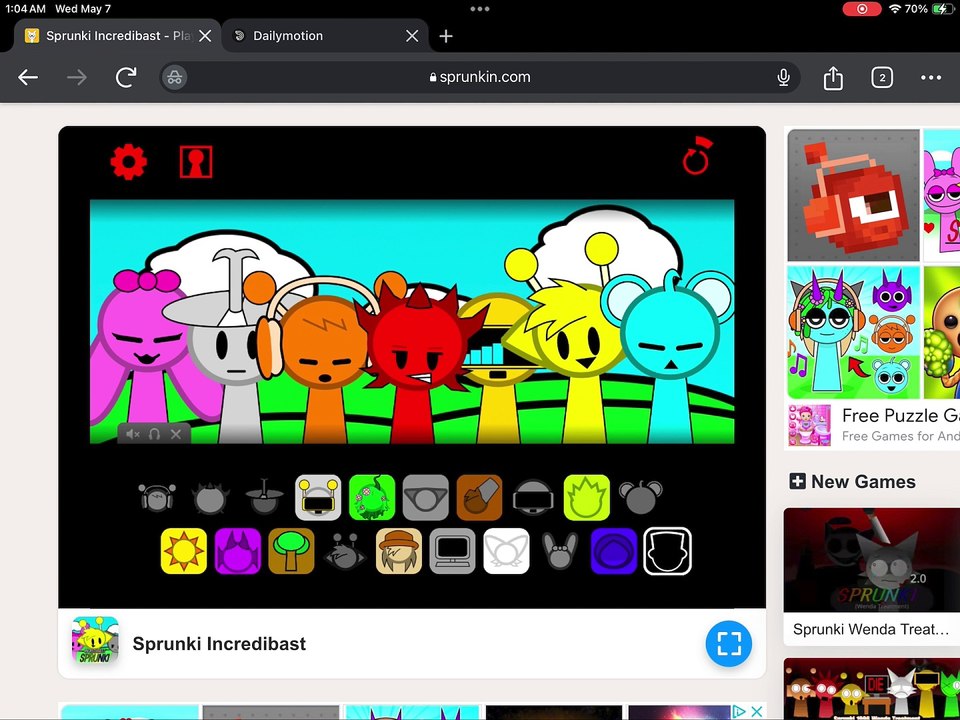Pick the white cat ears sound icon
Image resolution: width=960 pixels, height=720 pixels.
pyautogui.click(x=506, y=551)
